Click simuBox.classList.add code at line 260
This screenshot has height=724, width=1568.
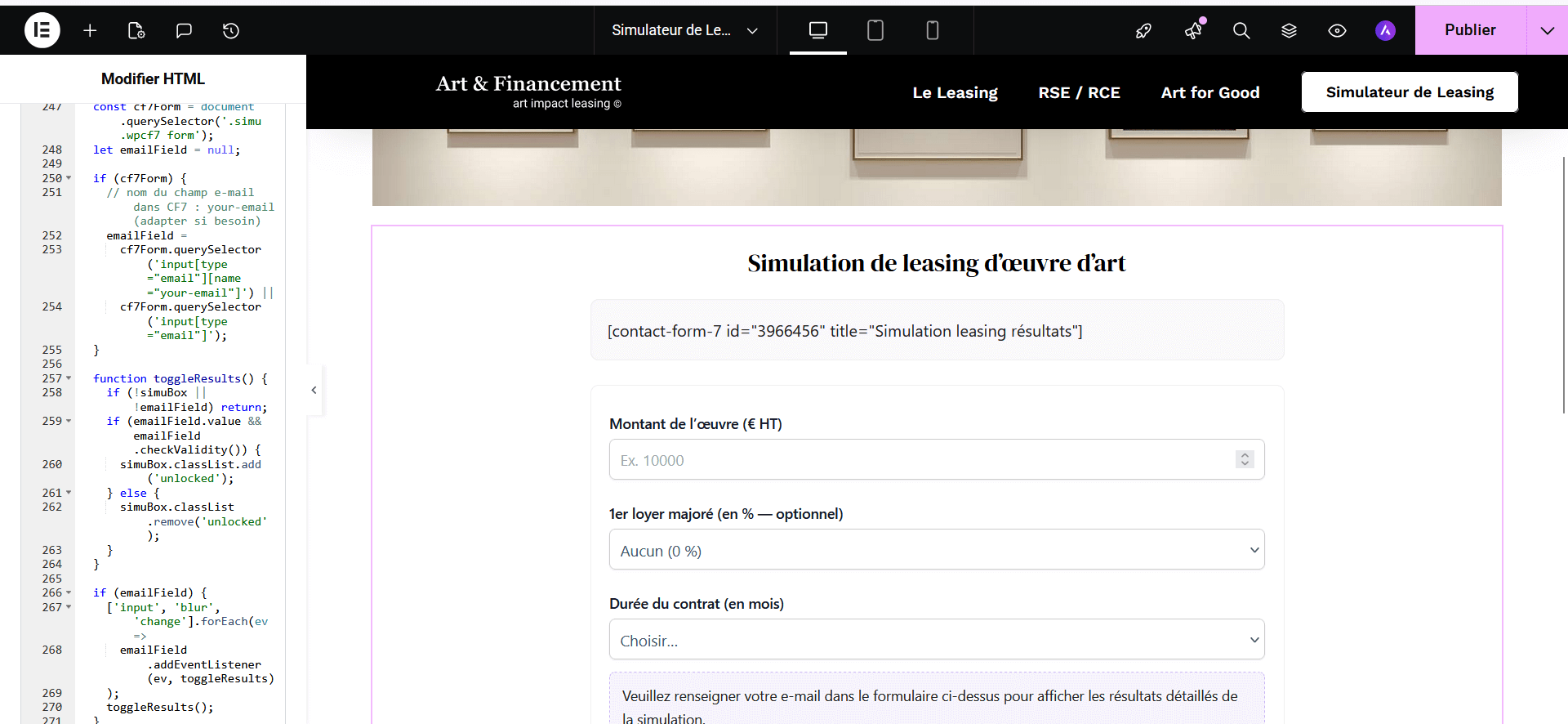190,471
